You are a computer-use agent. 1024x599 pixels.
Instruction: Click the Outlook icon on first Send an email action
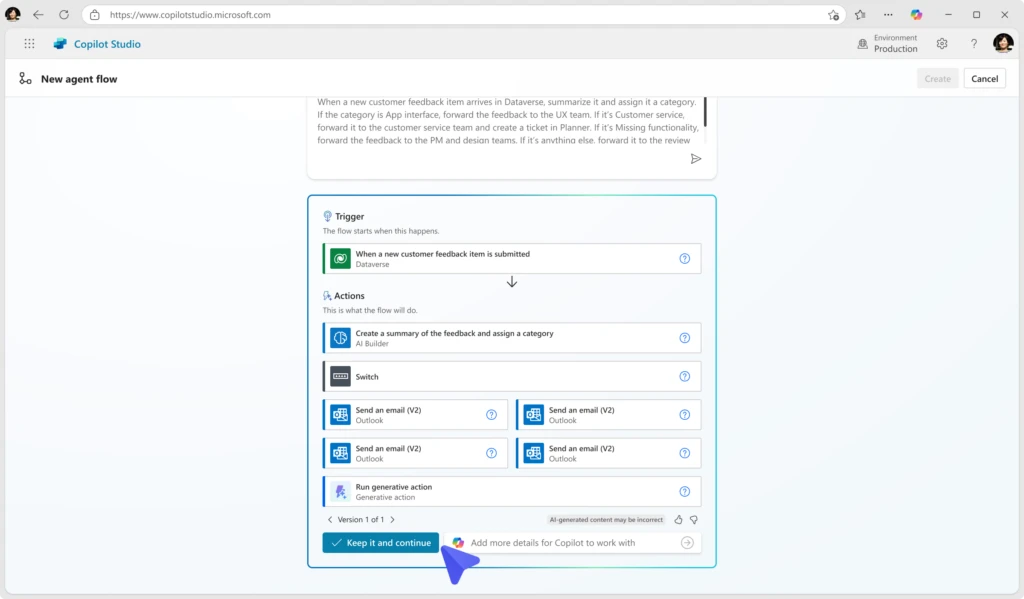point(339,414)
